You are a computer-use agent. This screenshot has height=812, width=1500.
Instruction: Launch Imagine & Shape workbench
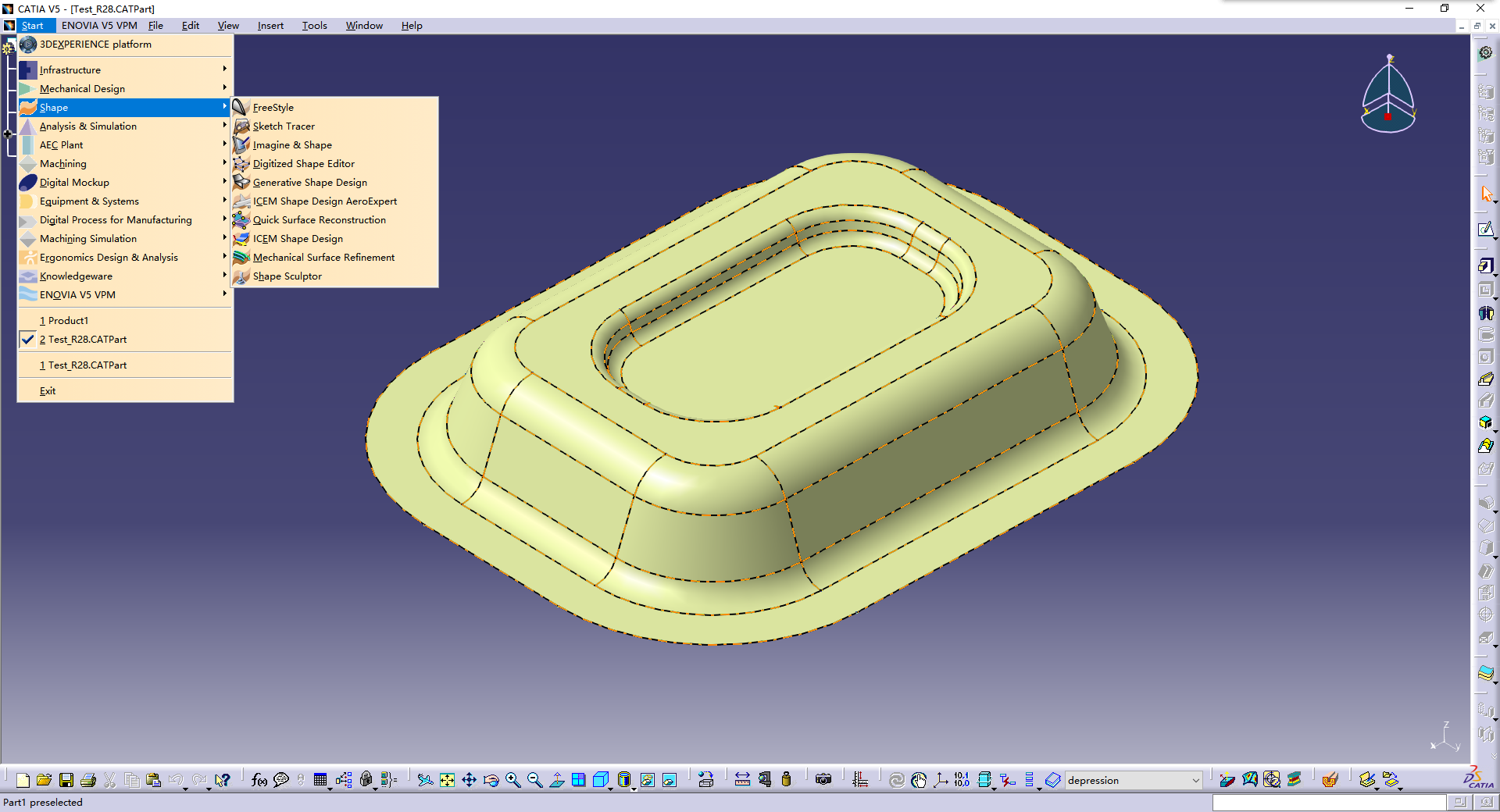click(334, 145)
